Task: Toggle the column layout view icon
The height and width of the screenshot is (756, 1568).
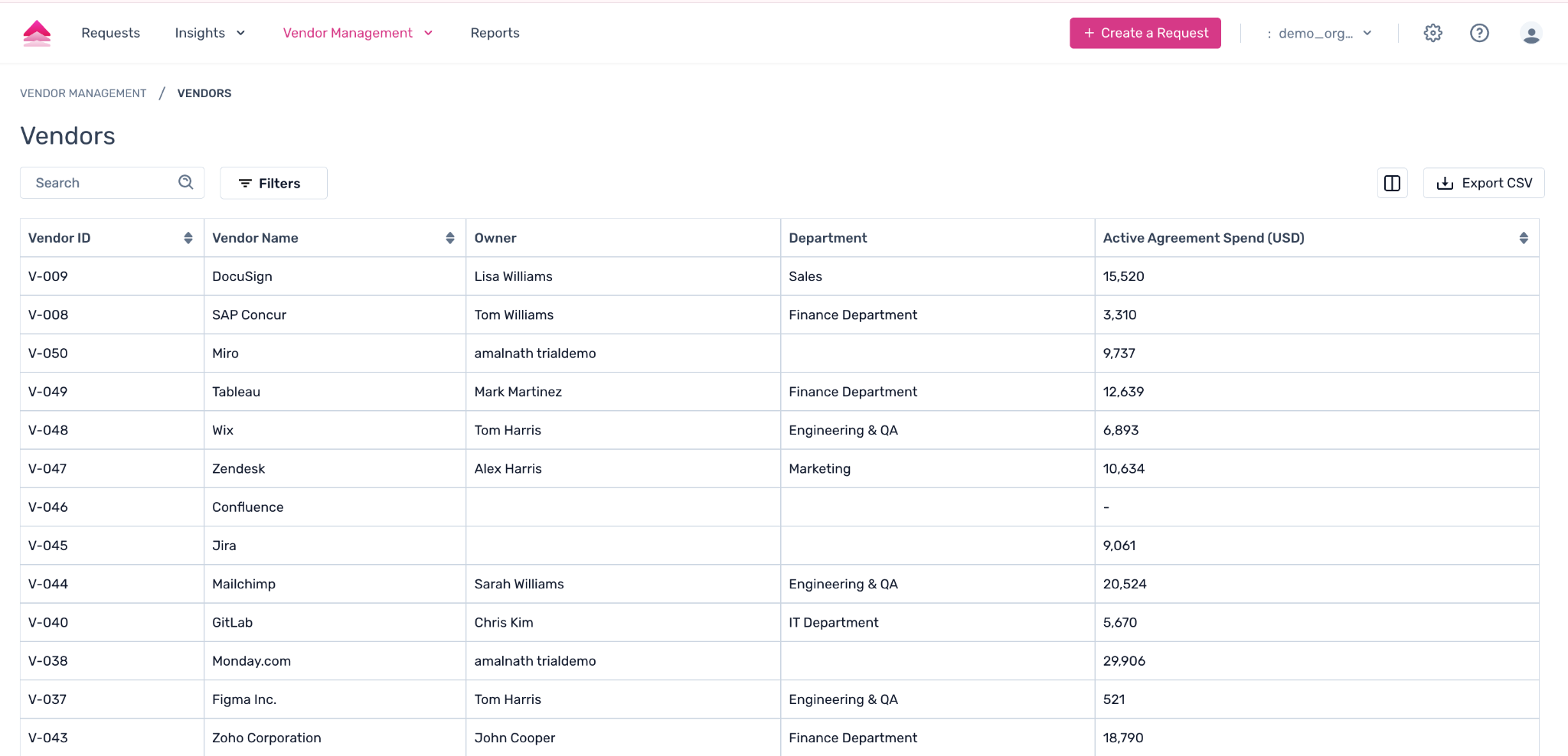Action: point(1392,183)
